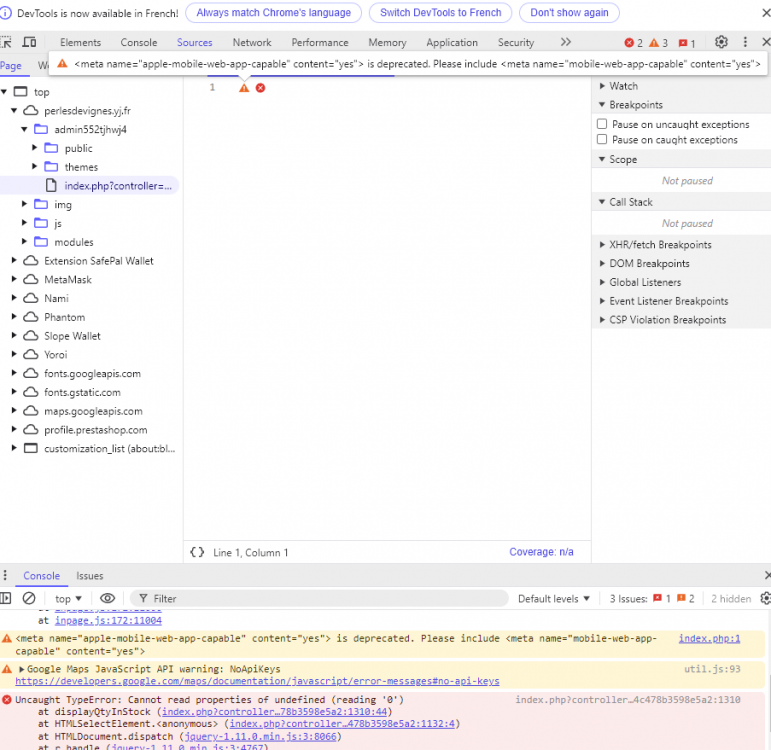Click the red error count badge
771x750 pixels.
633,43
